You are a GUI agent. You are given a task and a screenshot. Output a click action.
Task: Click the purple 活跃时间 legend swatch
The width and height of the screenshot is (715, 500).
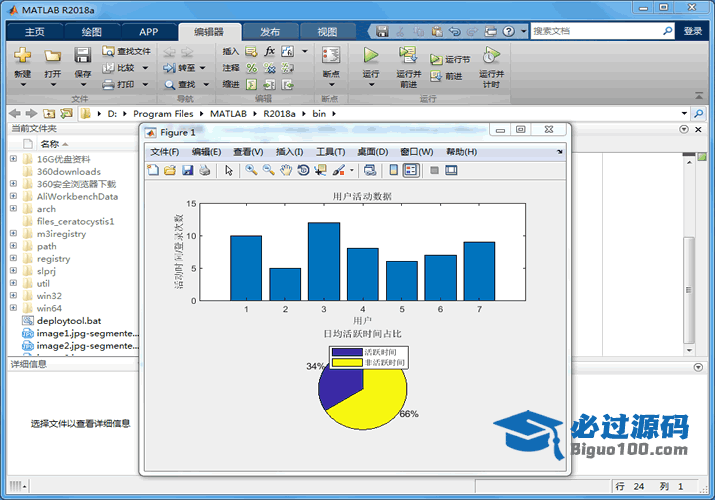coord(347,352)
